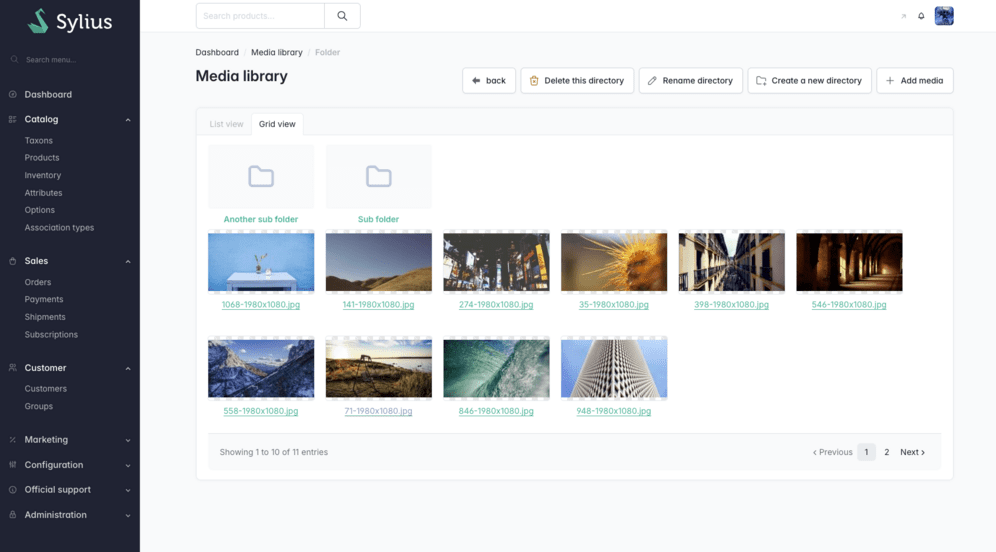The height and width of the screenshot is (552, 996).
Task: Open the user avatar menu
Action: 944,16
